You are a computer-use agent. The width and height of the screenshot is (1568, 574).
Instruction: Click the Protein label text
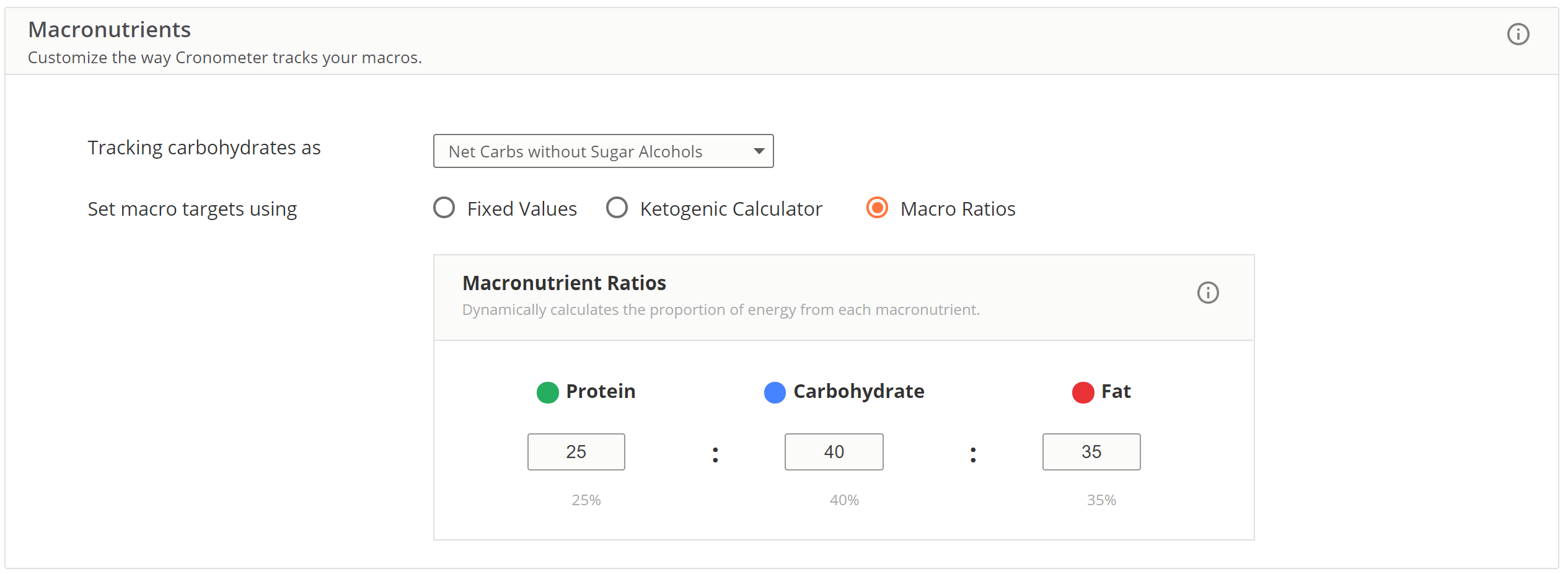coord(601,391)
